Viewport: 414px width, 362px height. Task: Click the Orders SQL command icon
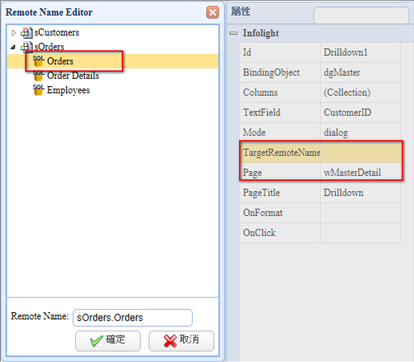38,61
